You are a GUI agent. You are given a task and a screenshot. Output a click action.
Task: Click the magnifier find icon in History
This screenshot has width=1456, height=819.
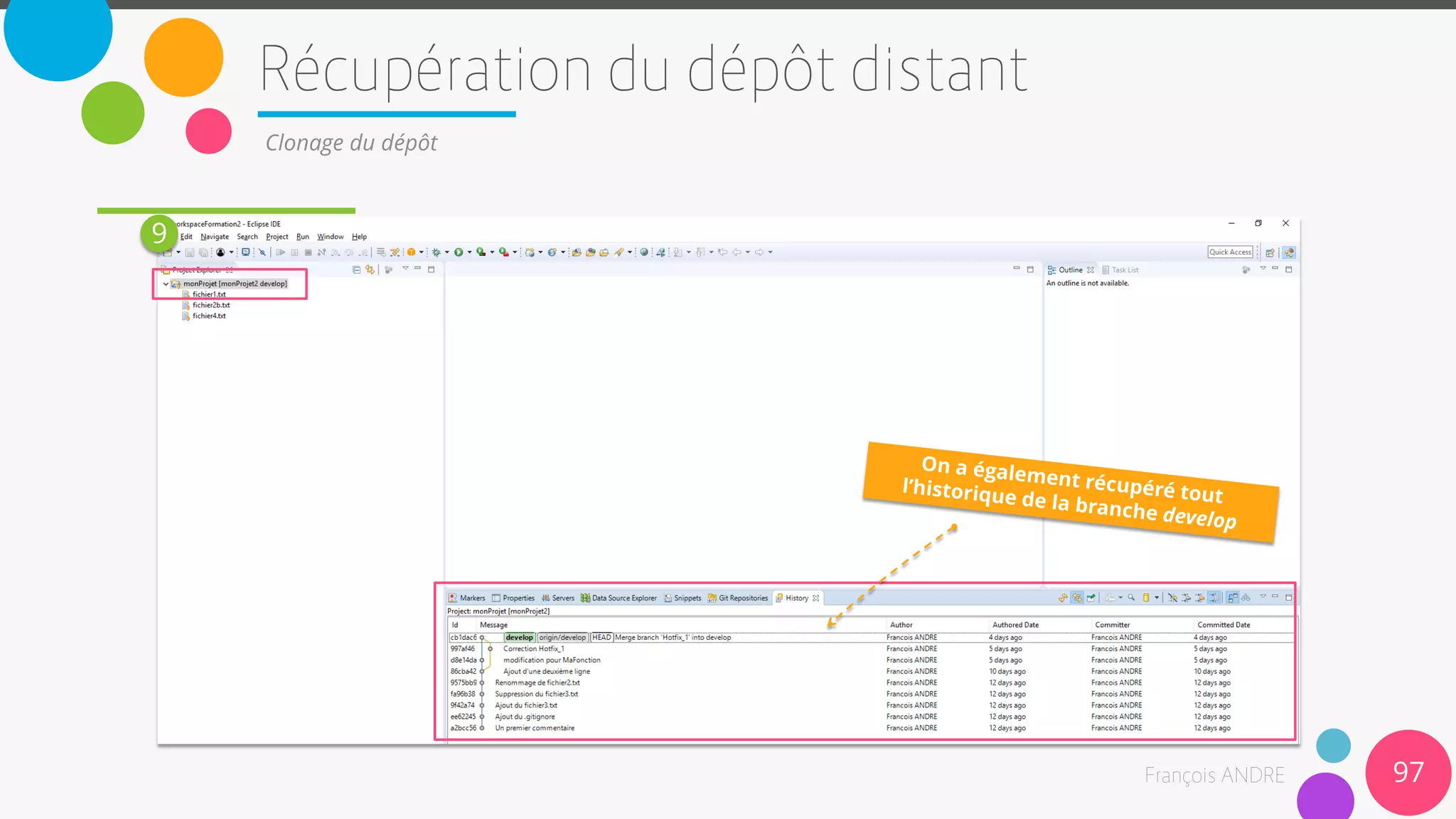tap(1131, 598)
